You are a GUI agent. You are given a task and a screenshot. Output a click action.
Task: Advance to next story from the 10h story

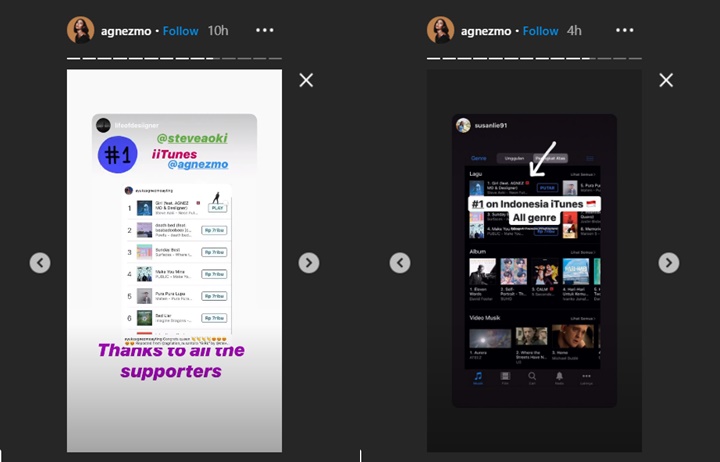tap(309, 263)
